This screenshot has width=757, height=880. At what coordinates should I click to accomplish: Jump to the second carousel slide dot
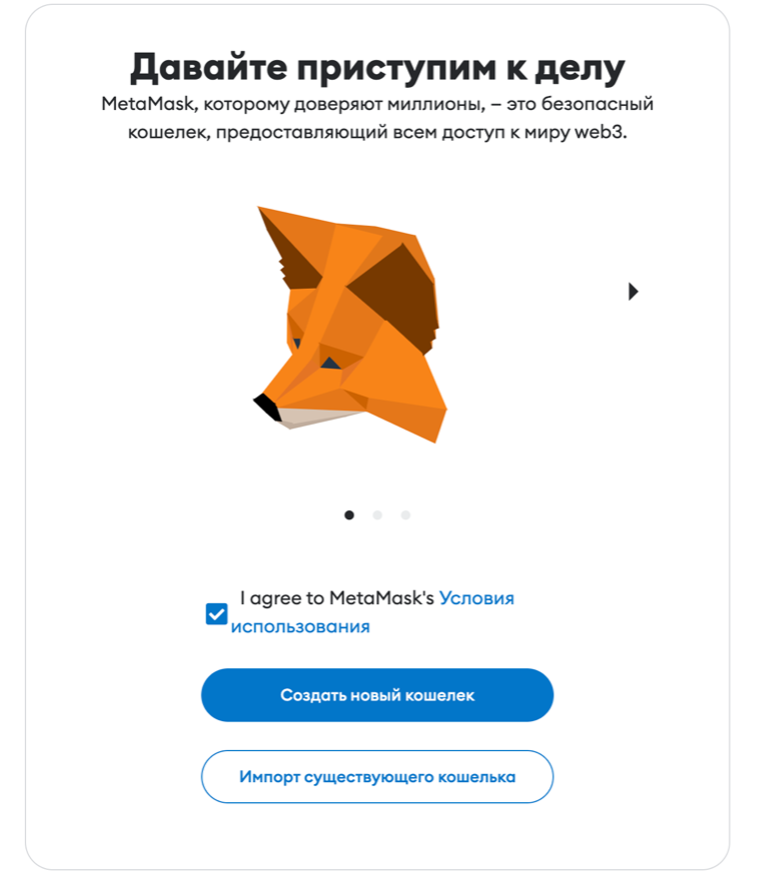point(378,515)
